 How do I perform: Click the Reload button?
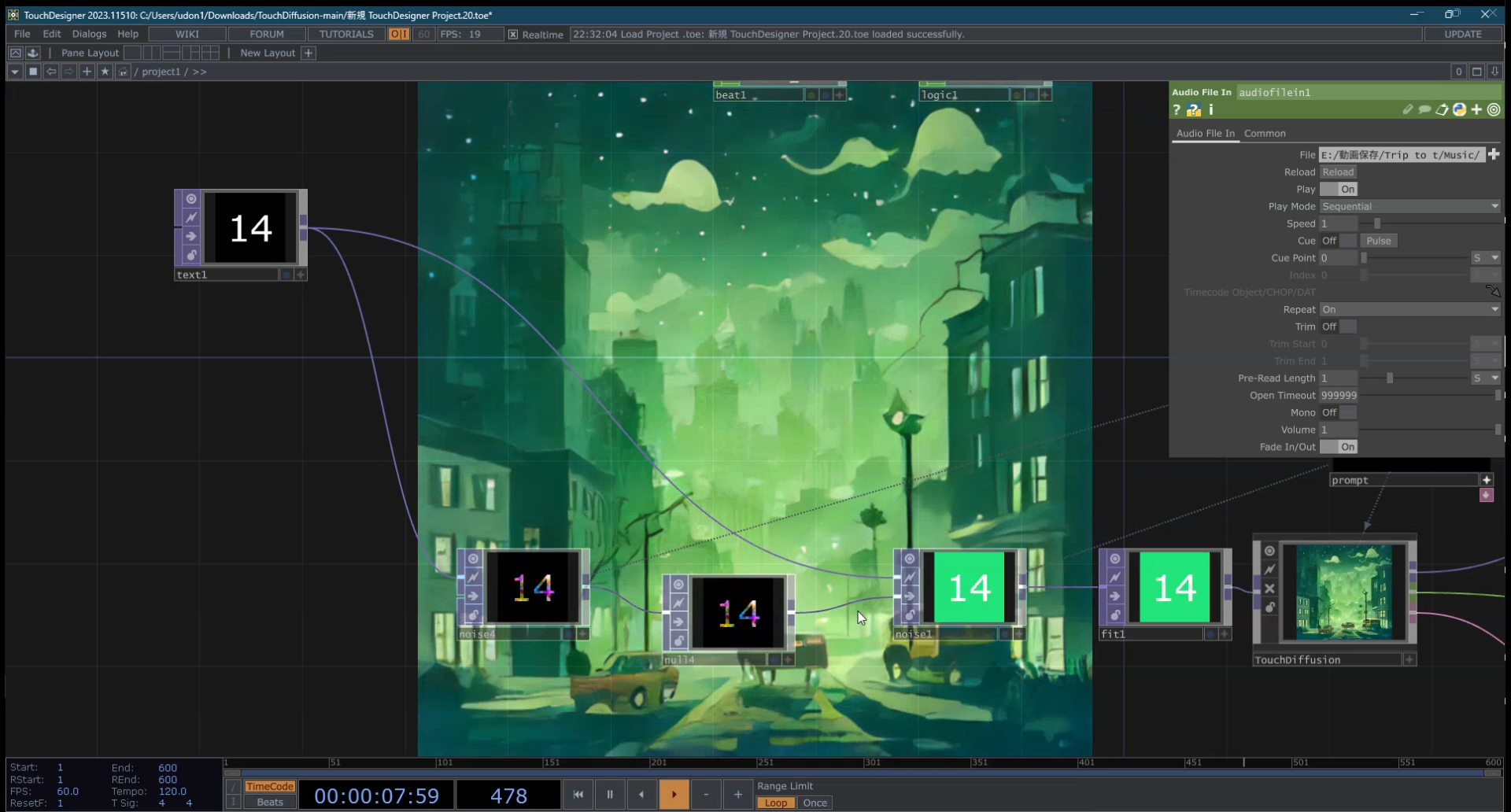[x=1338, y=172]
